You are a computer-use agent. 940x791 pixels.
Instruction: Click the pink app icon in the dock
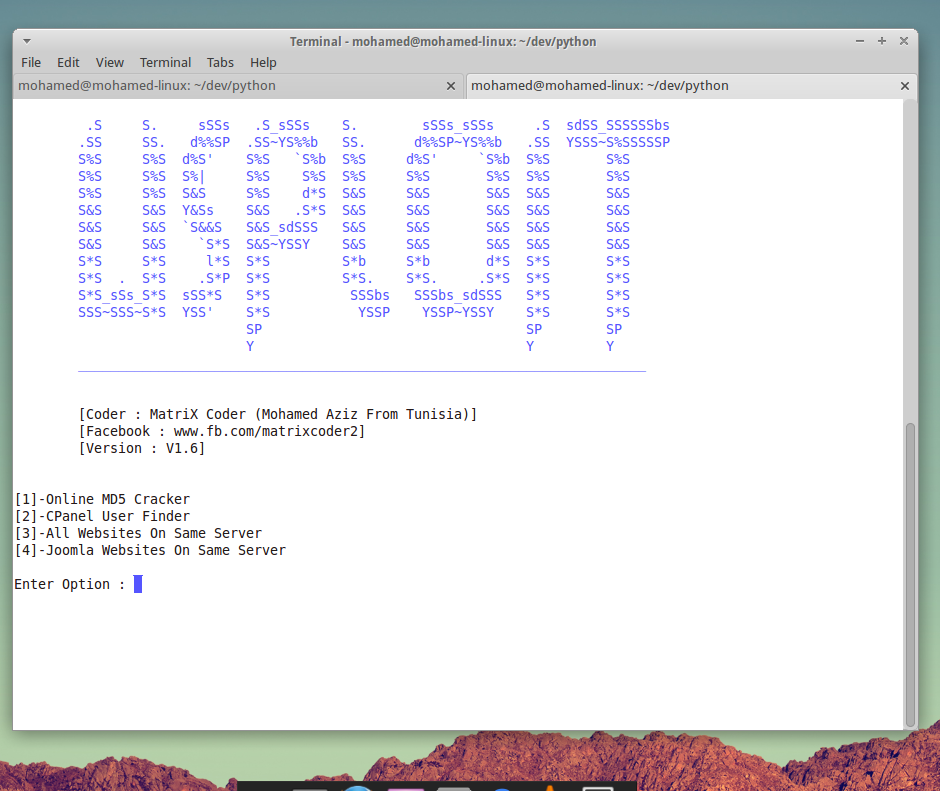[x=405, y=786]
